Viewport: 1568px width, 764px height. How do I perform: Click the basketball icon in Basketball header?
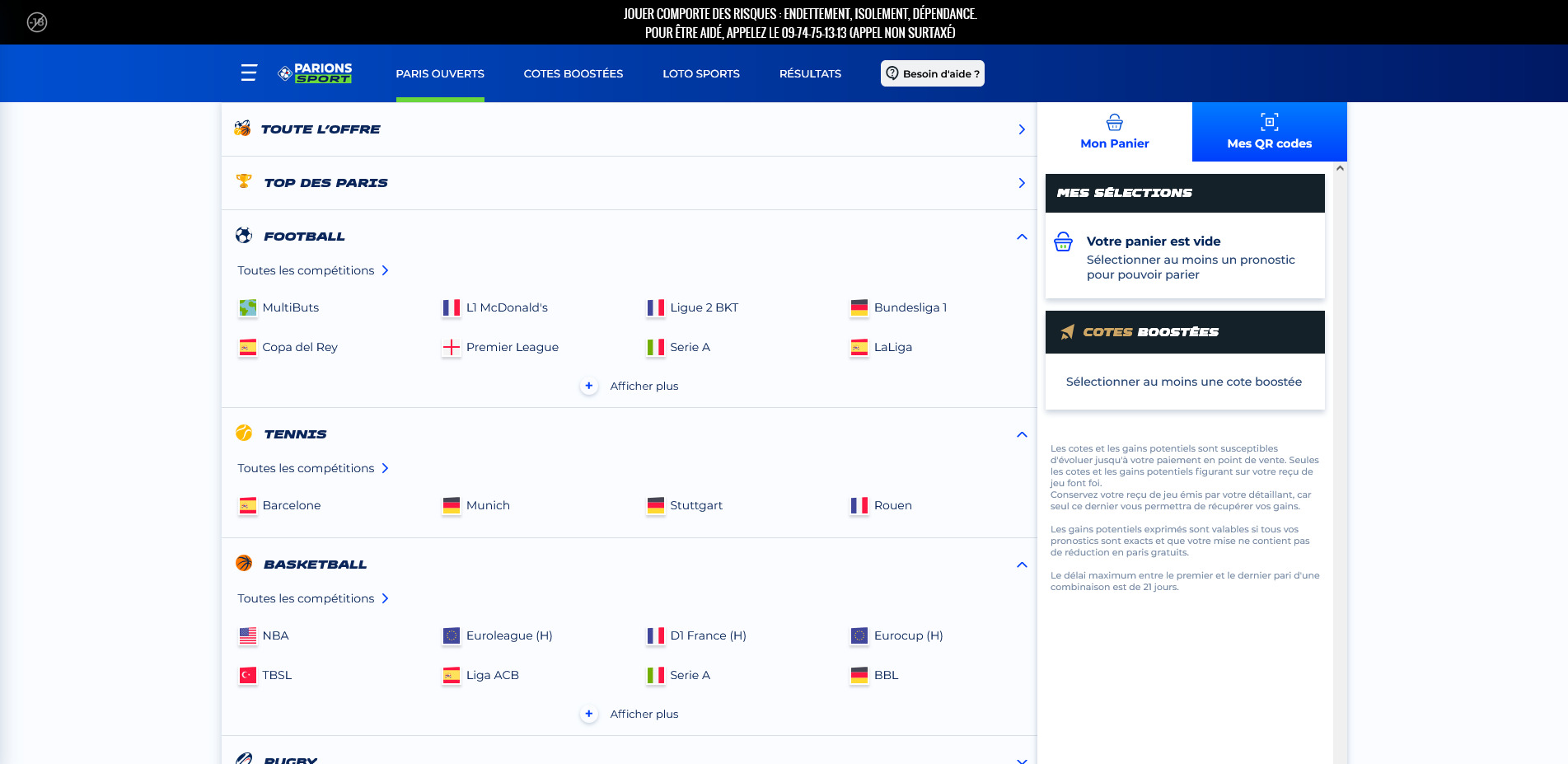coord(244,563)
